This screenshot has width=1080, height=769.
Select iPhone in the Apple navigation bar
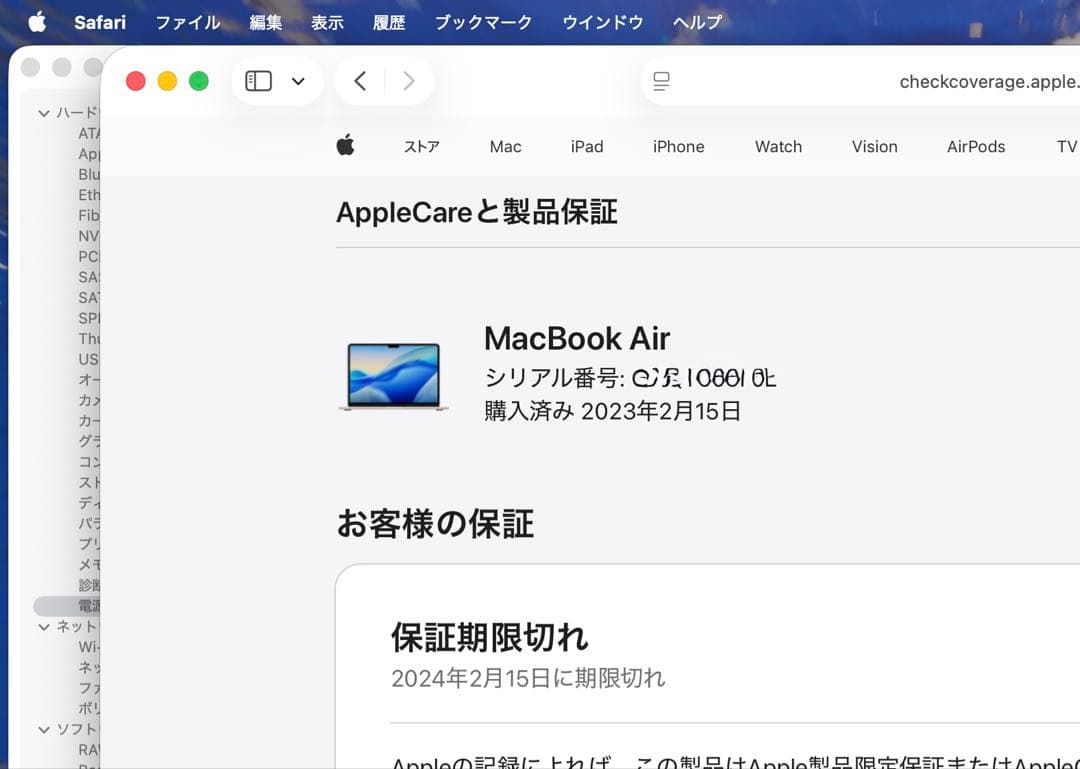678,146
